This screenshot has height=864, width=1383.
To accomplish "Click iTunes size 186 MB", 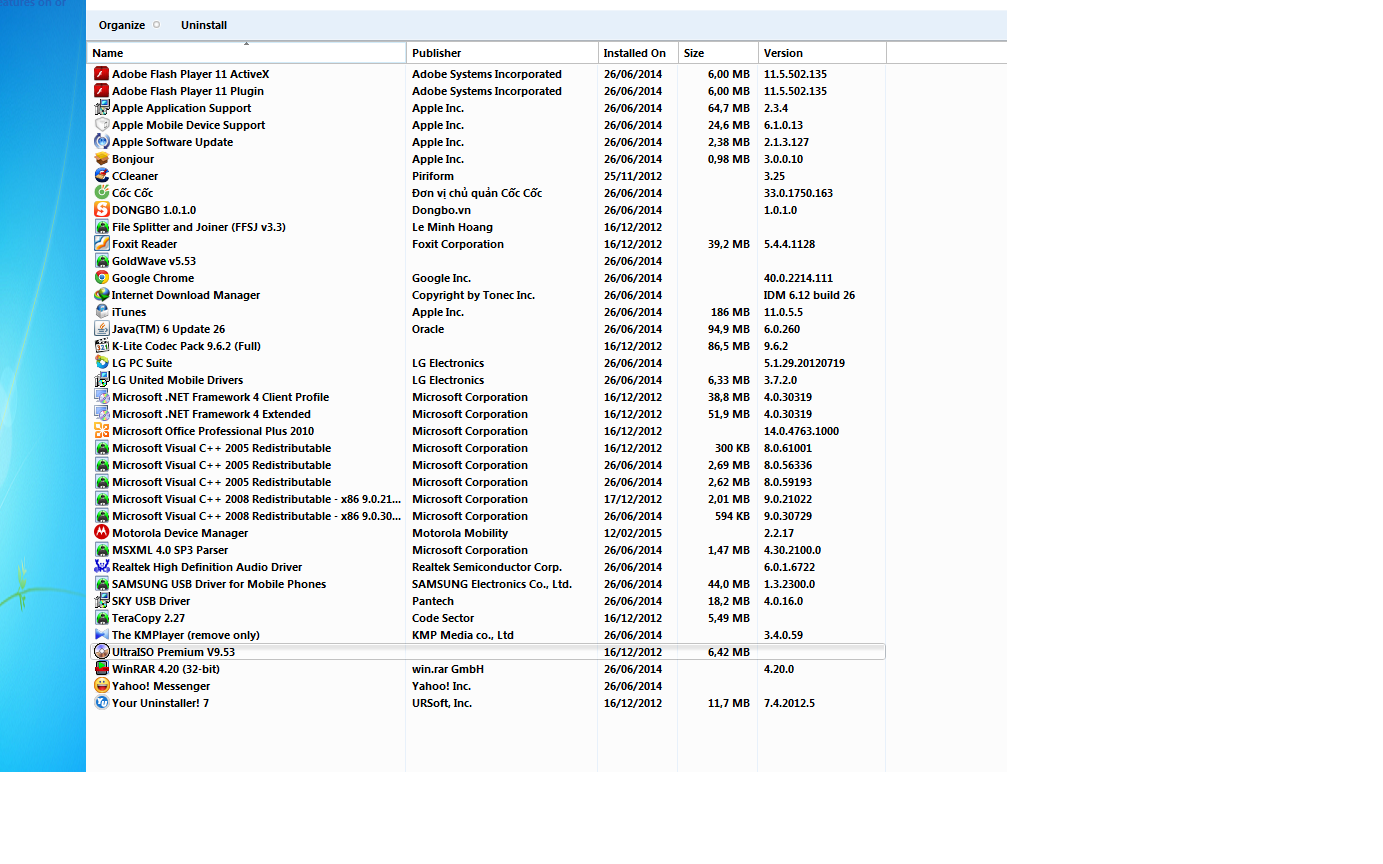I will 729,312.
